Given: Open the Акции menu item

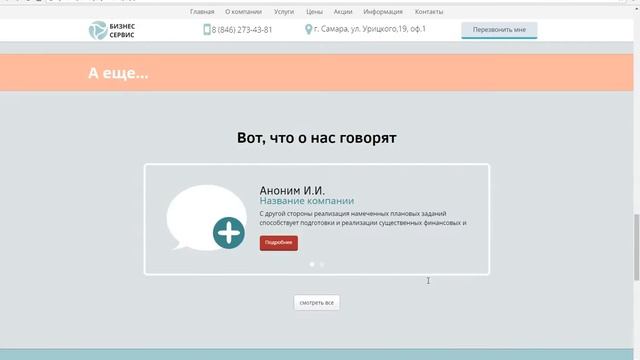Looking at the screenshot, I should pos(343,12).
